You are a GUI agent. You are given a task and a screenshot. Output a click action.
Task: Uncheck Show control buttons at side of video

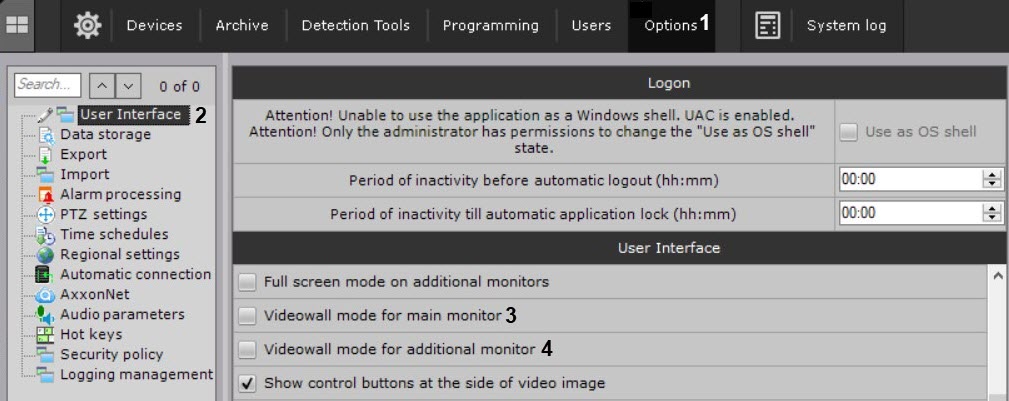coord(247,383)
